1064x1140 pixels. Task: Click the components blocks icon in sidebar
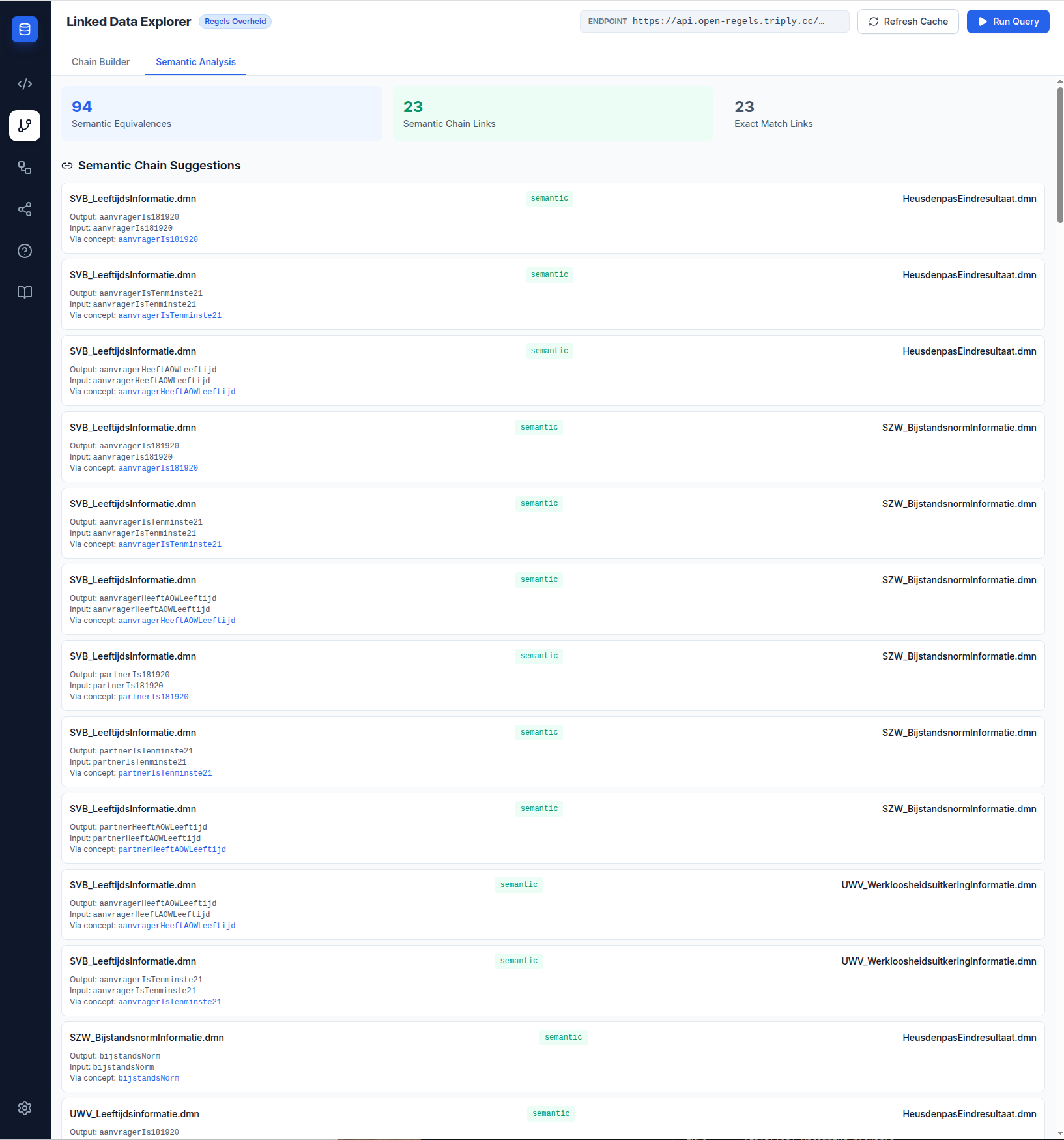[24, 168]
